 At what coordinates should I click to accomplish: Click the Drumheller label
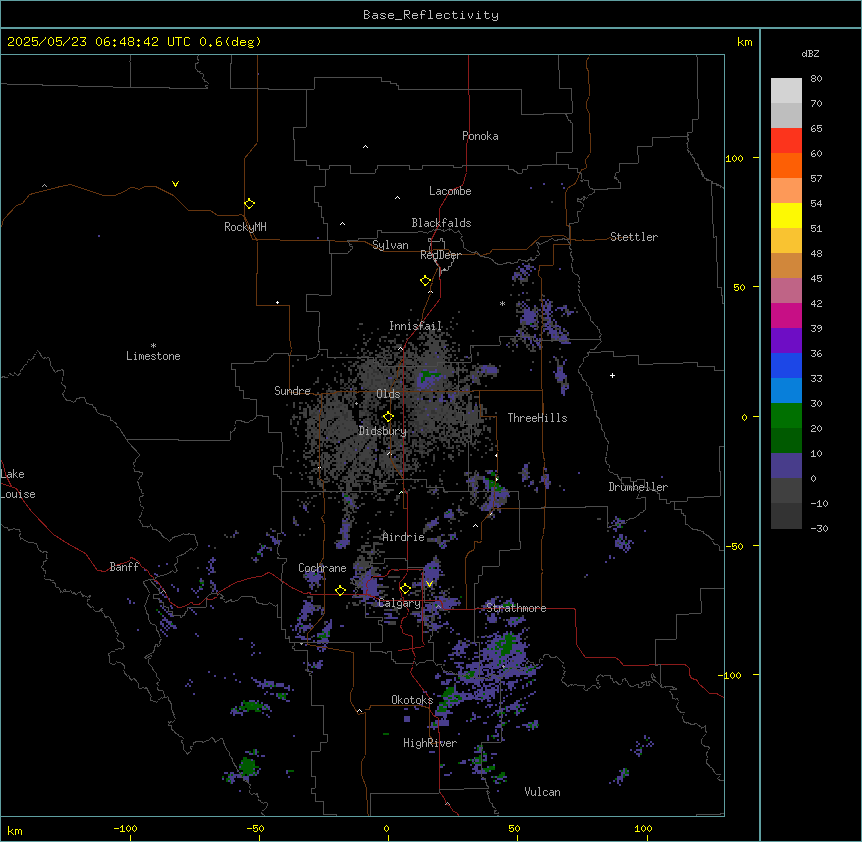point(638,487)
